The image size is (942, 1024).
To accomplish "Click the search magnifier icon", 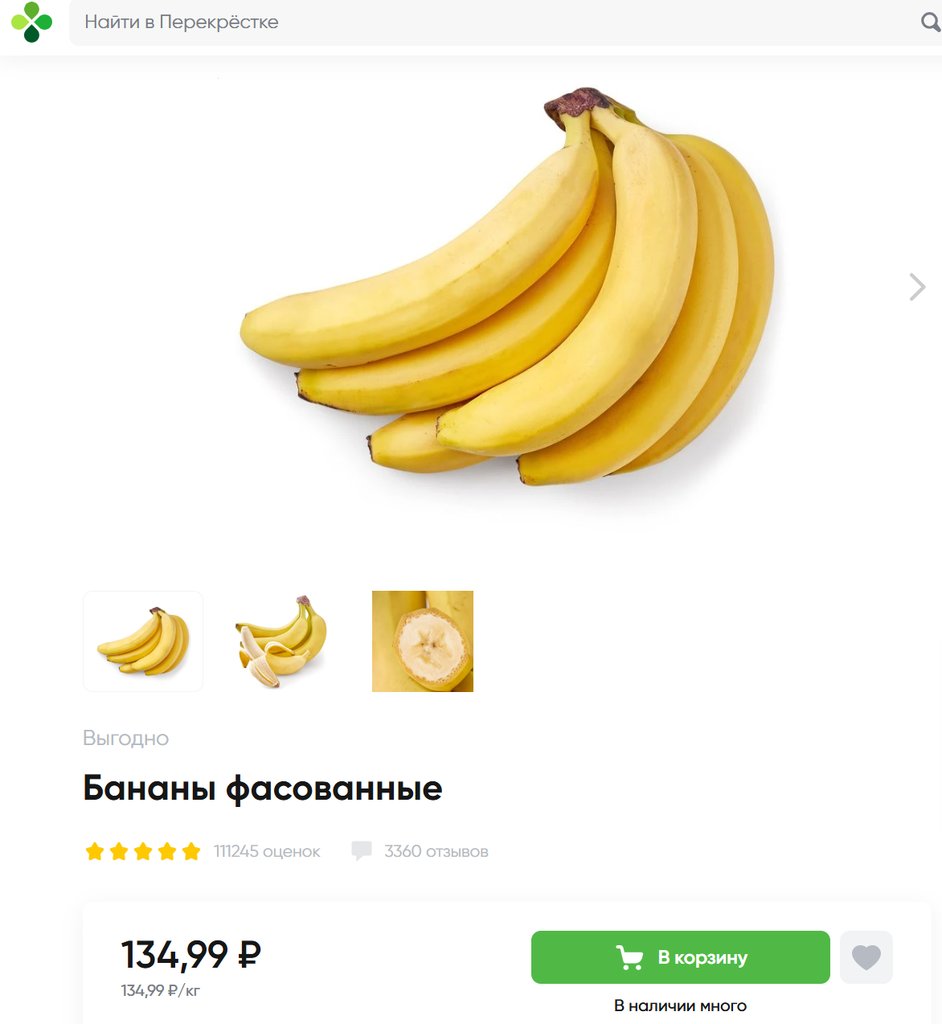I will 930,22.
